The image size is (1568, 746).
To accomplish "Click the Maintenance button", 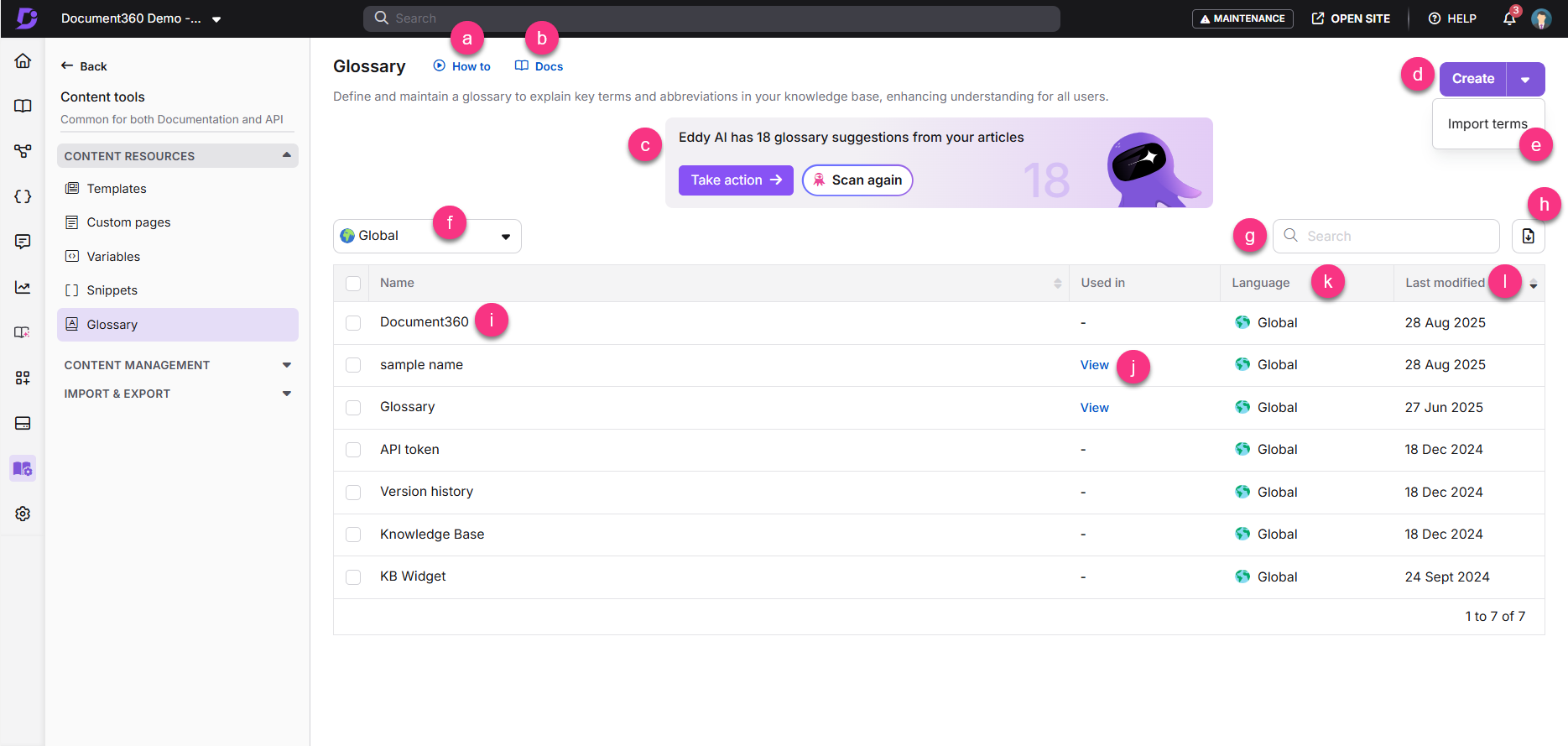I will tap(1242, 18).
